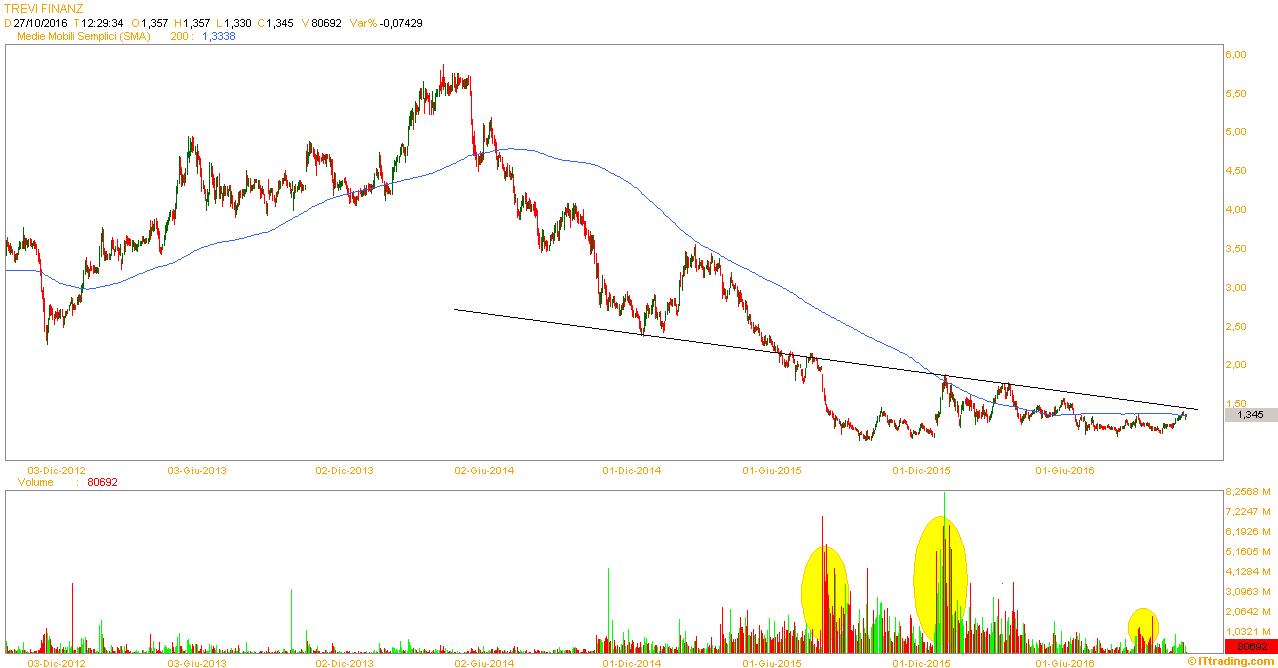The image size is (1278, 668).
Task: Click the 1,50 price axis label
Action: click(x=1235, y=403)
